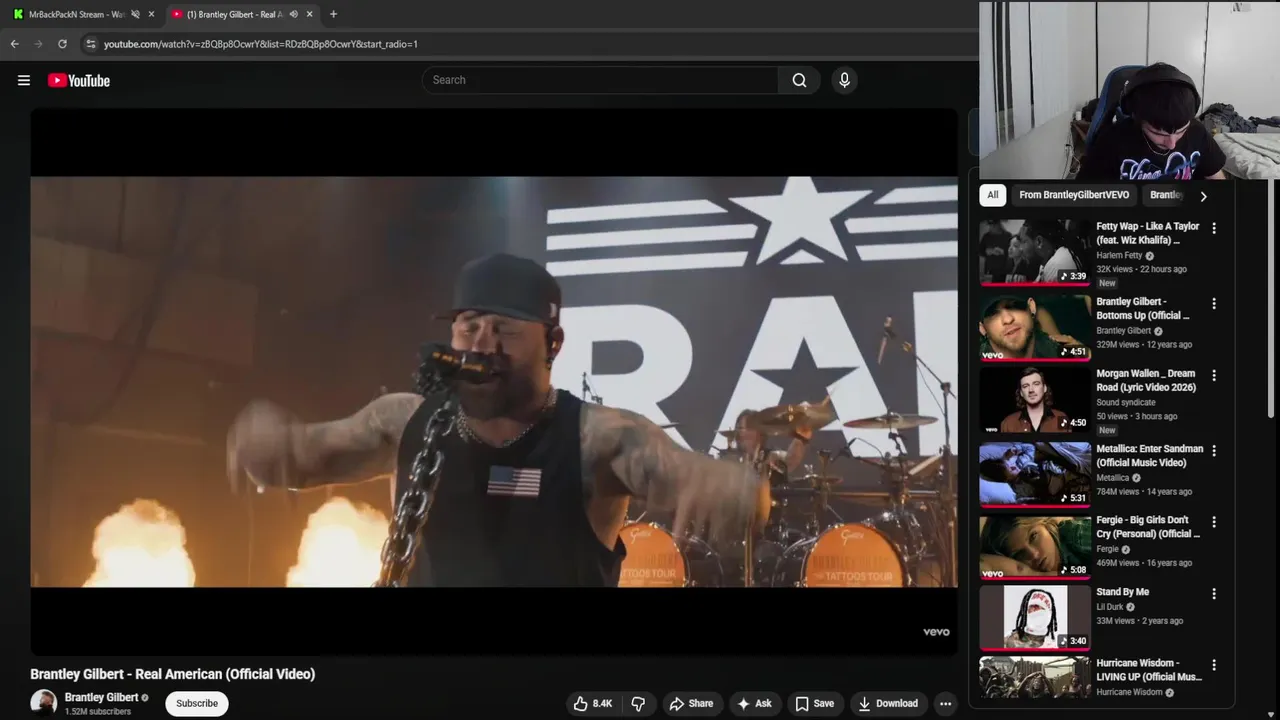Screen dimensions: 1280x720
Task: Open the Lil Durk channel name
Action: [x=1110, y=607]
